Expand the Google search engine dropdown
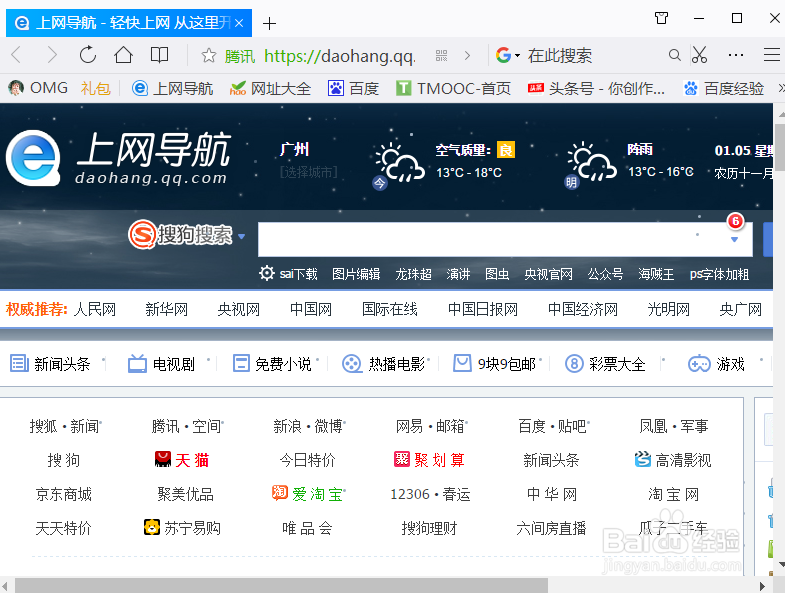This screenshot has width=785, height=593. (517, 55)
